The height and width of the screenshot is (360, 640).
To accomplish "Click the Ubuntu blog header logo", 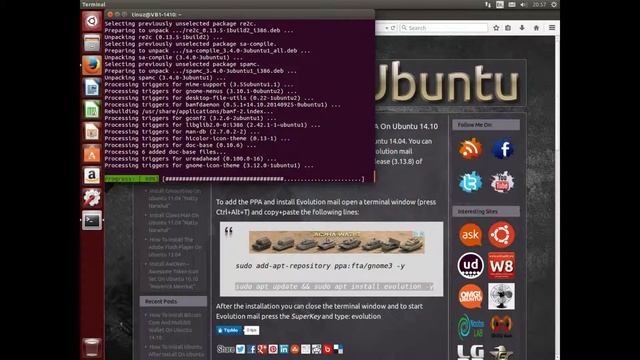I will [448, 82].
